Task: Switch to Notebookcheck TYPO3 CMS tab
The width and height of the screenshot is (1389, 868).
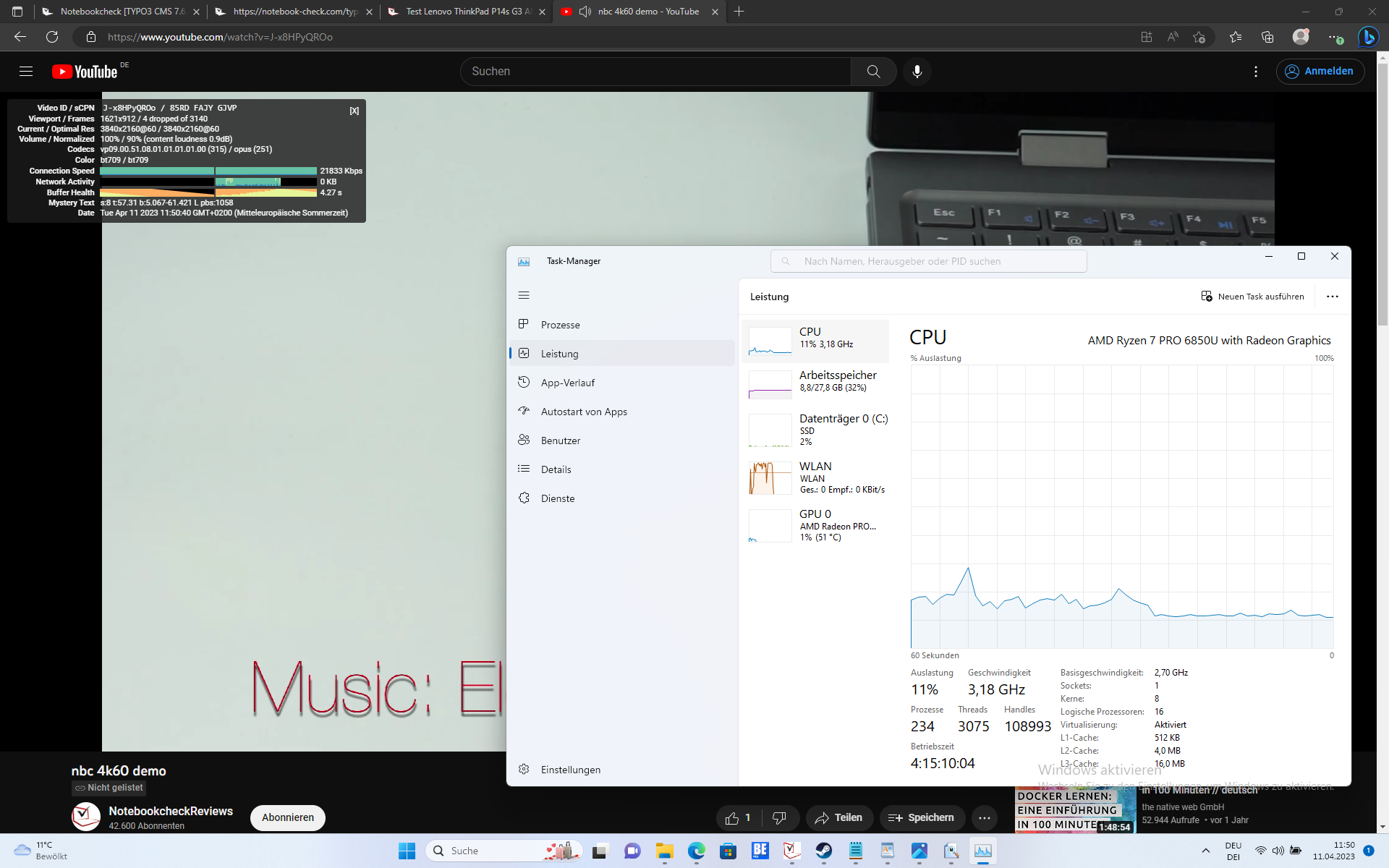Action: [x=120, y=12]
